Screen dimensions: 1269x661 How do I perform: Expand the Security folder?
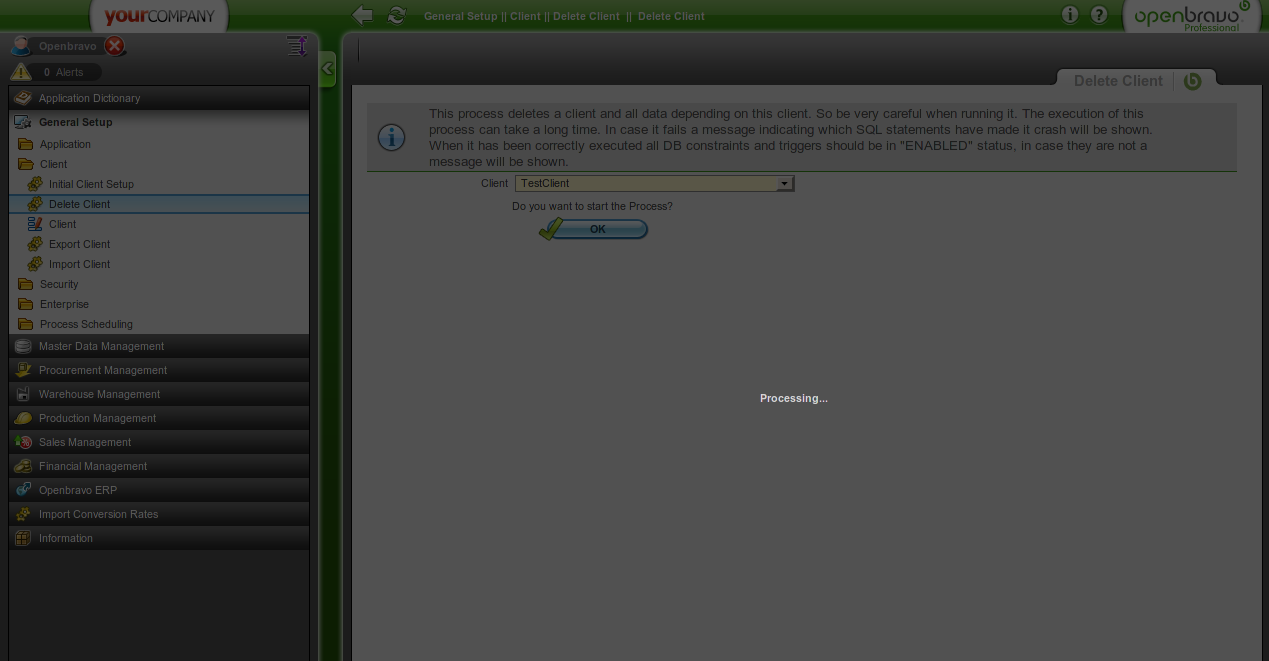pos(59,284)
